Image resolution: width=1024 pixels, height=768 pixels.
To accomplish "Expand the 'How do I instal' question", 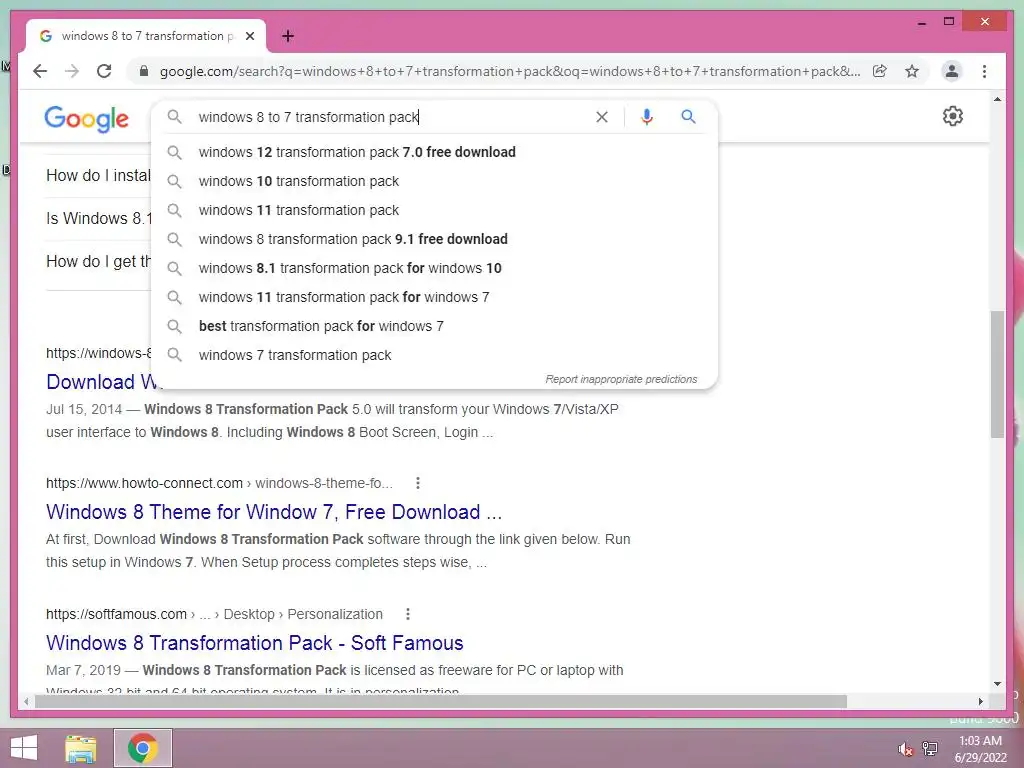I will point(98,176).
